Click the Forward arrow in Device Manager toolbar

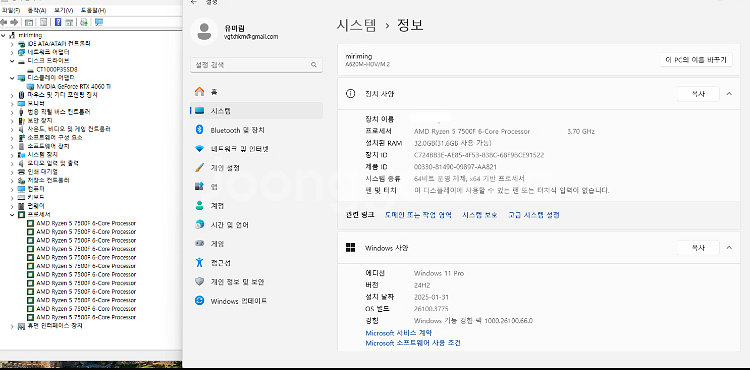click(x=14, y=22)
